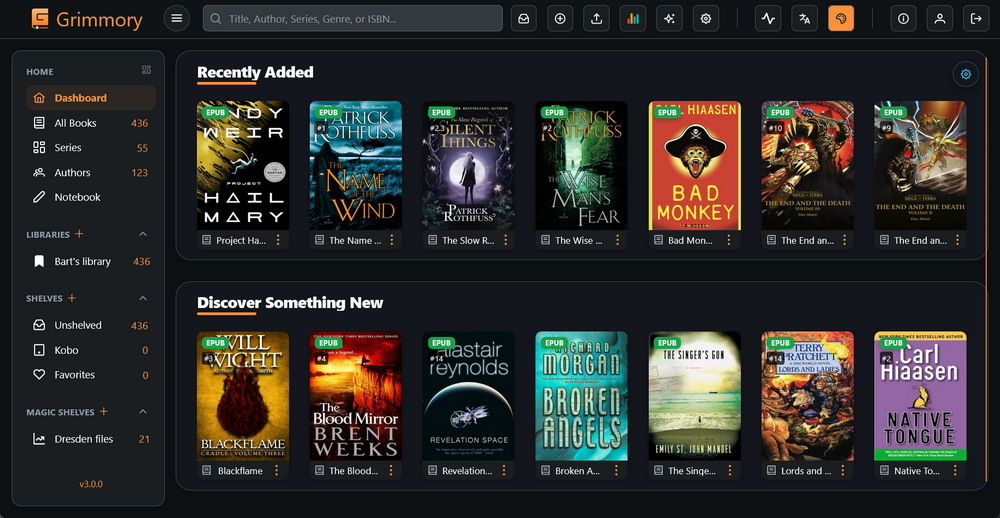
Task: Open Blackflame book cover
Action: coord(243,396)
